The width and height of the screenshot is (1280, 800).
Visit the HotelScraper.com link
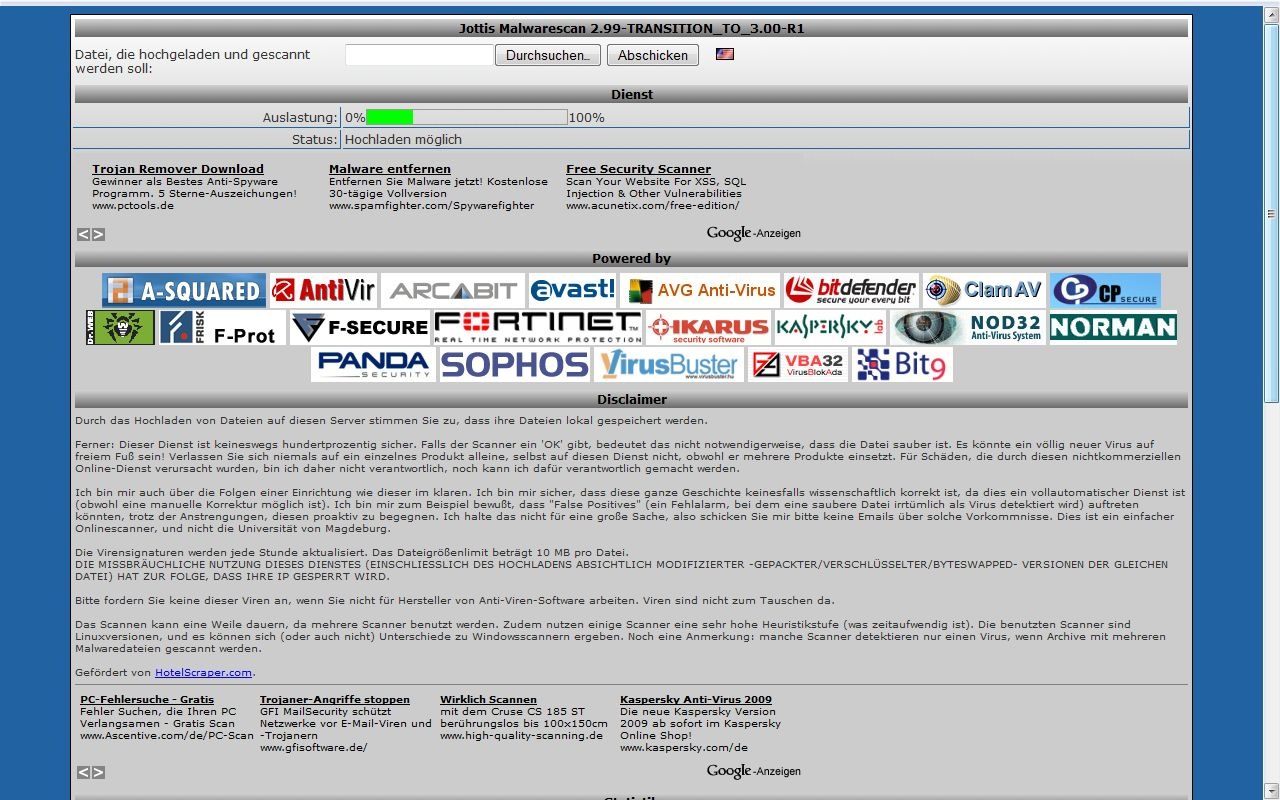204,673
